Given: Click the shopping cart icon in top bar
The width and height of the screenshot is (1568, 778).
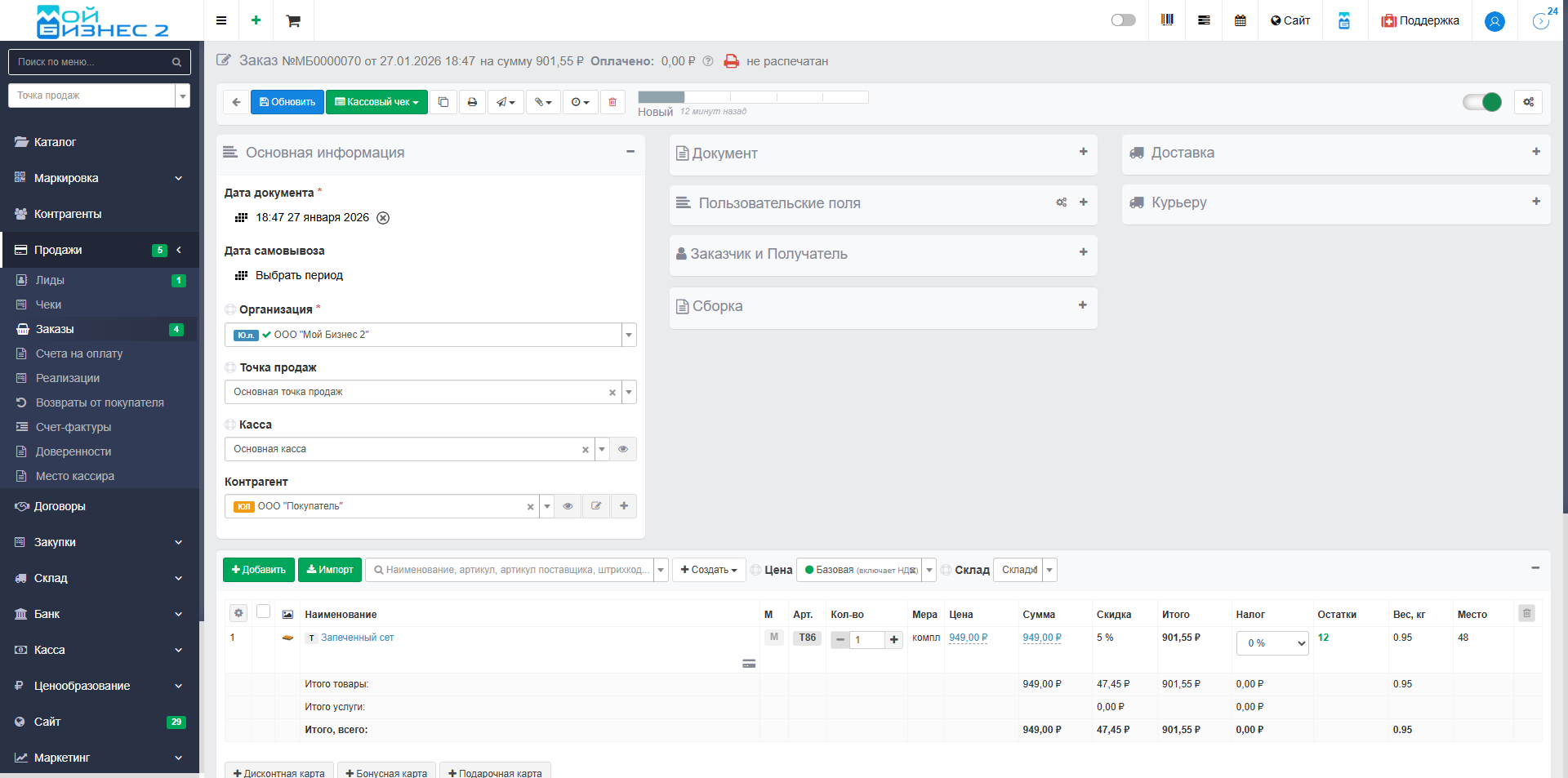Looking at the screenshot, I should pos(293,20).
